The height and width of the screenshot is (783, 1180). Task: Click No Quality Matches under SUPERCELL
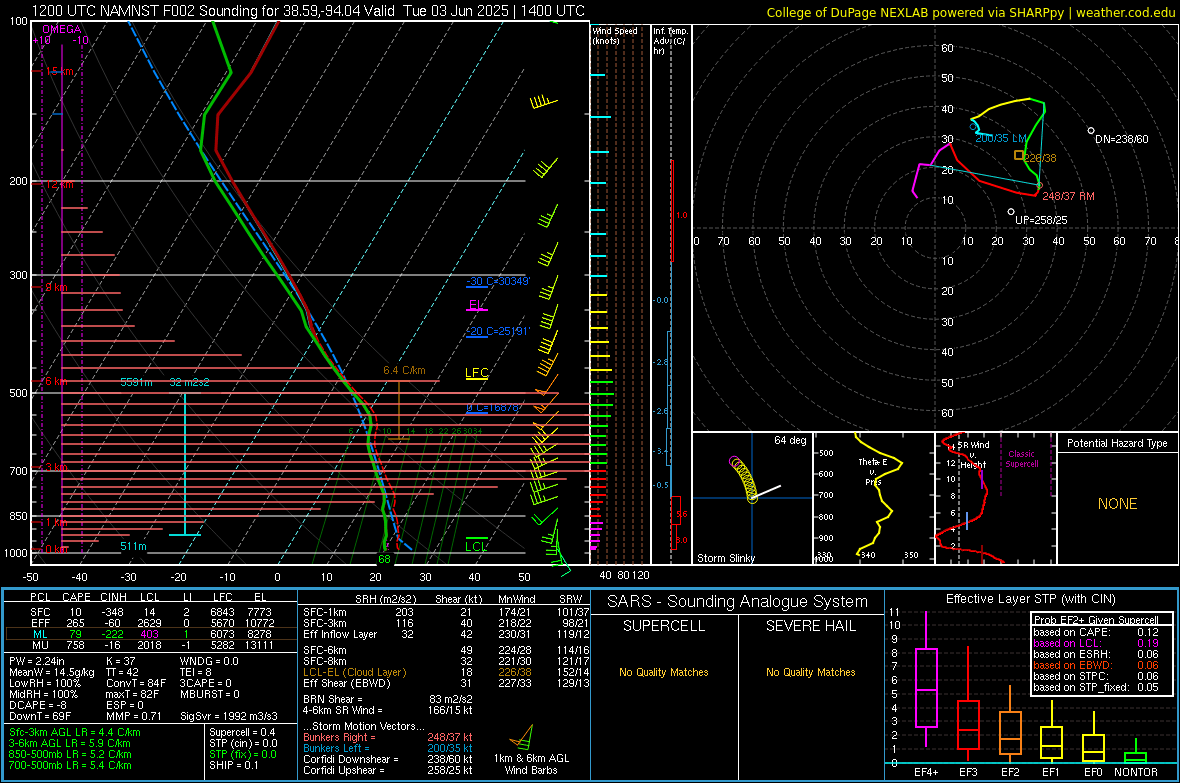[664, 672]
